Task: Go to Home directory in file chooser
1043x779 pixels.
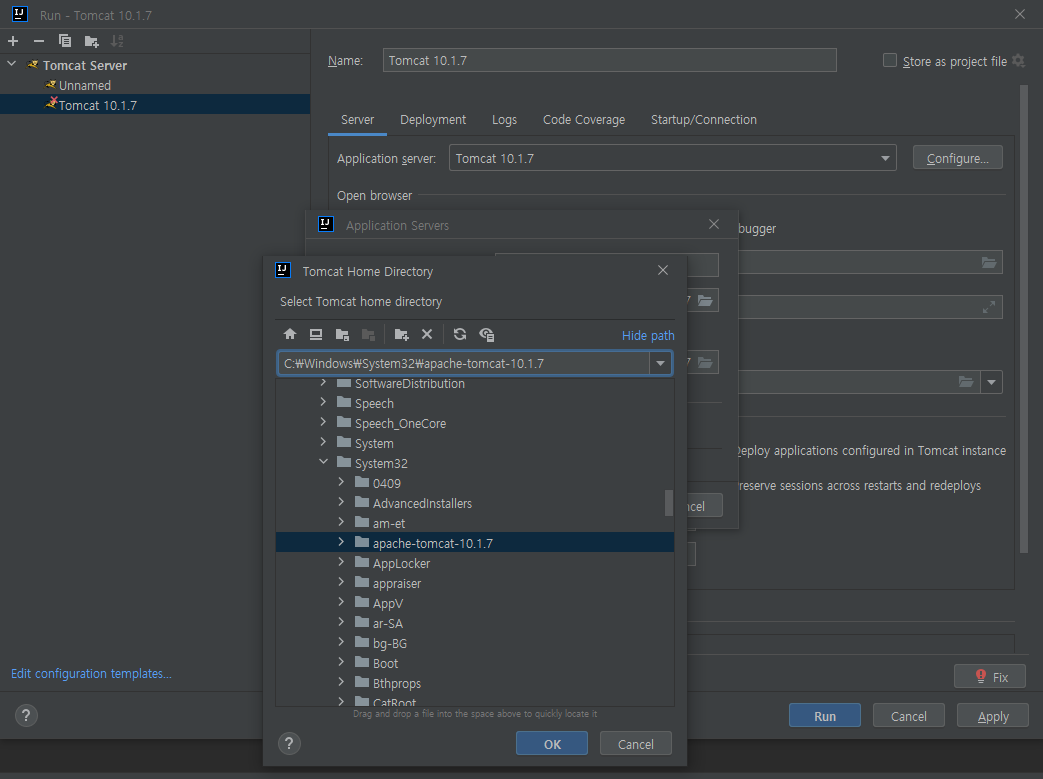Action: click(290, 334)
